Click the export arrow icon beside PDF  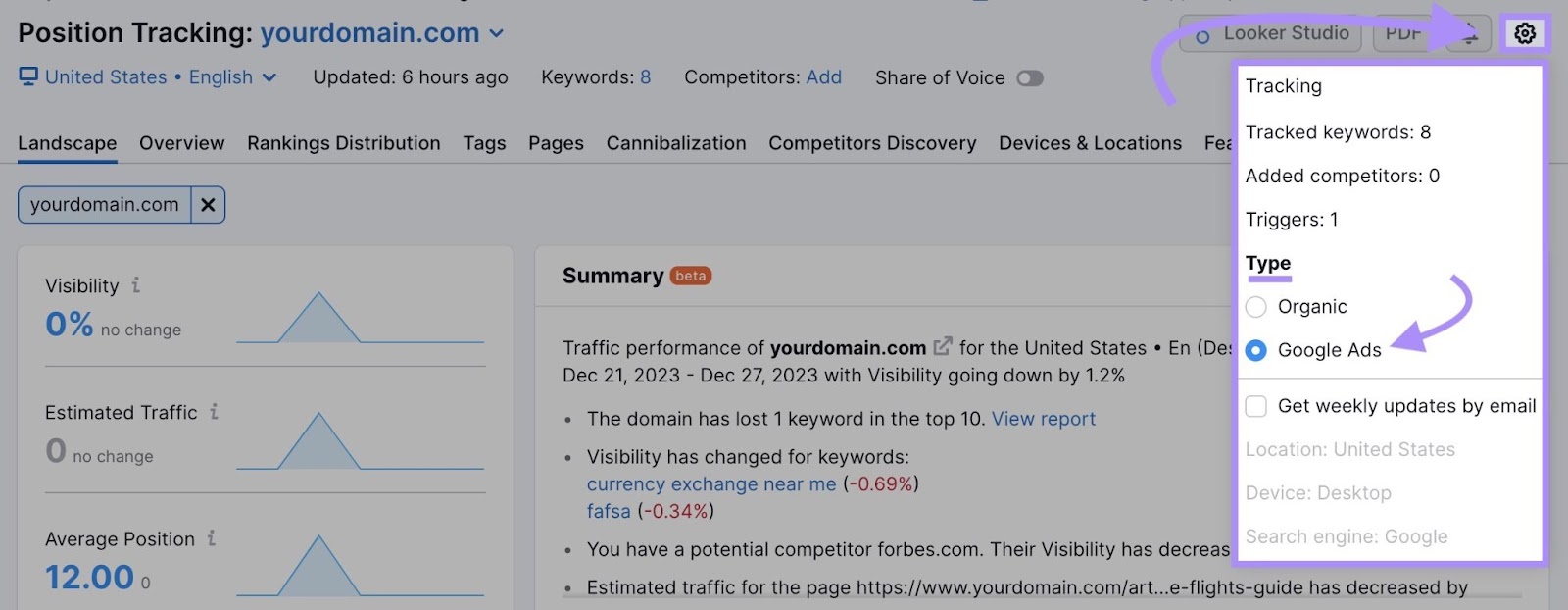(1468, 32)
